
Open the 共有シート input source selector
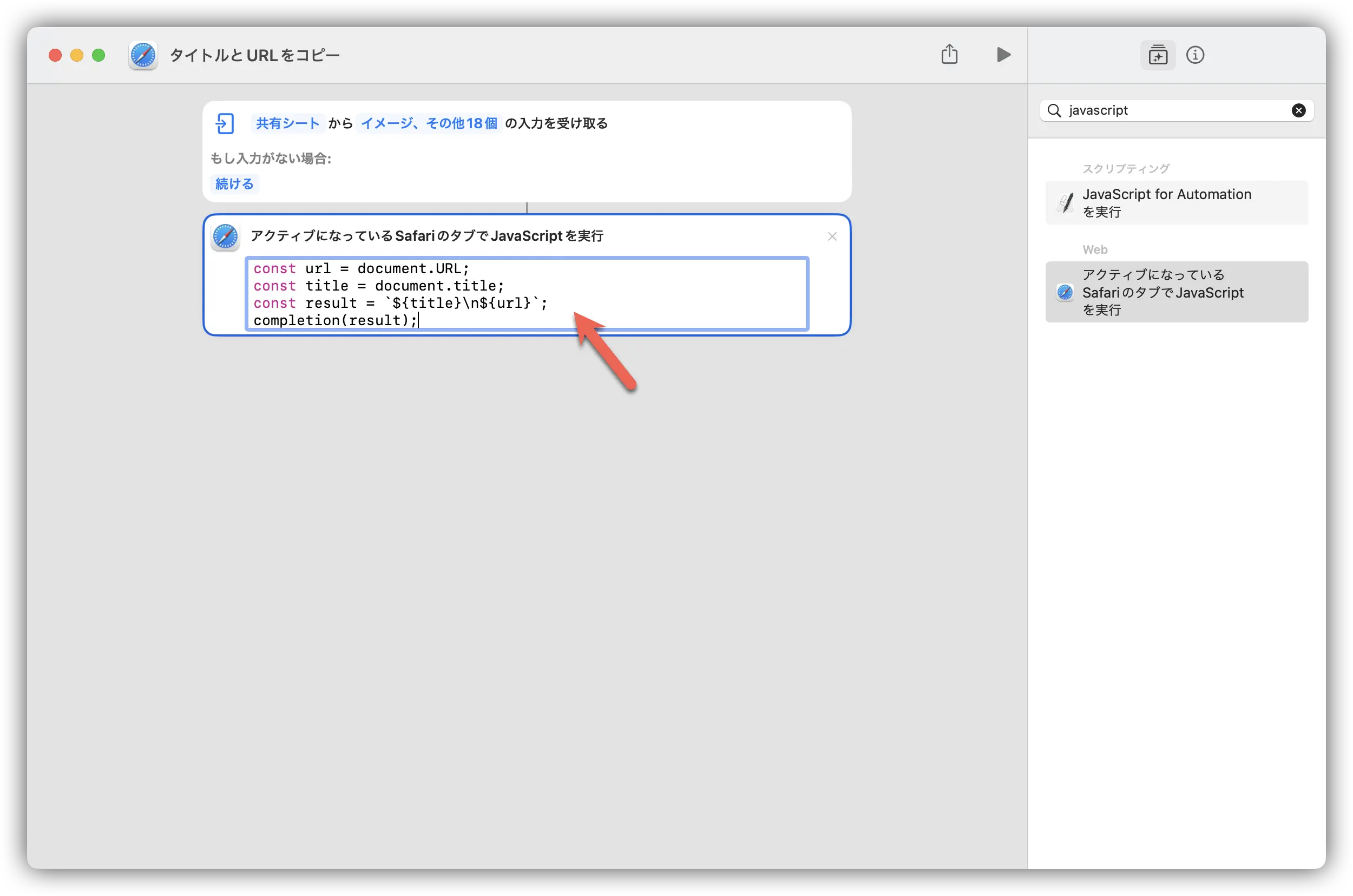(x=287, y=123)
